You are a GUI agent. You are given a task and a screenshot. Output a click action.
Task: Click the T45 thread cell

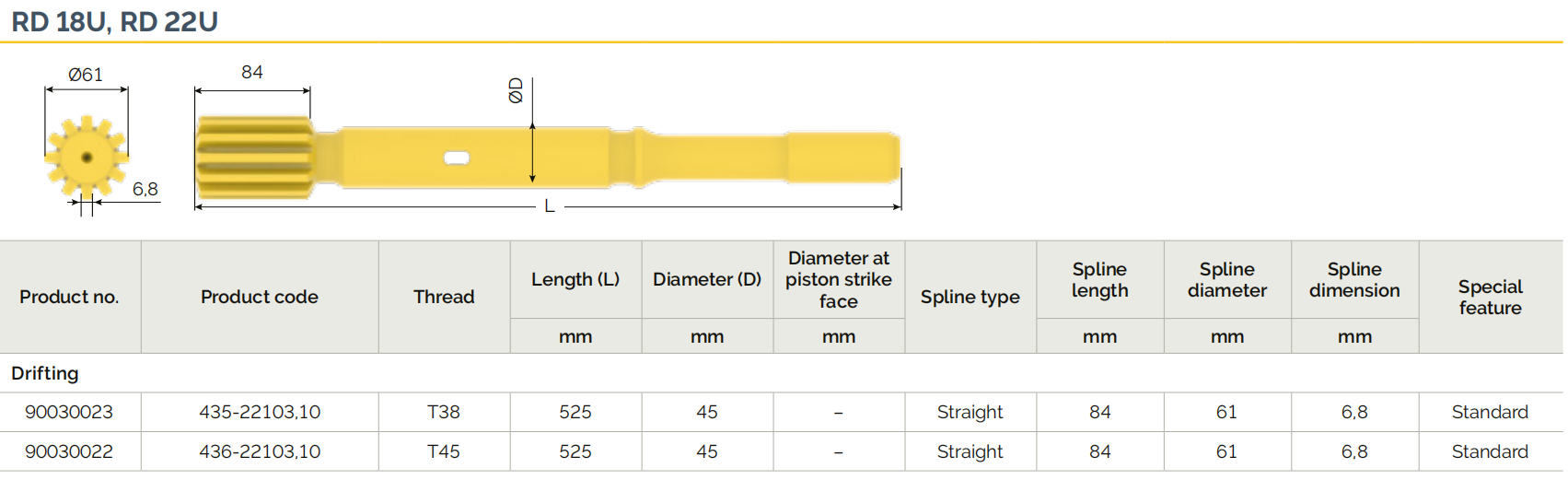pyautogui.click(x=444, y=451)
